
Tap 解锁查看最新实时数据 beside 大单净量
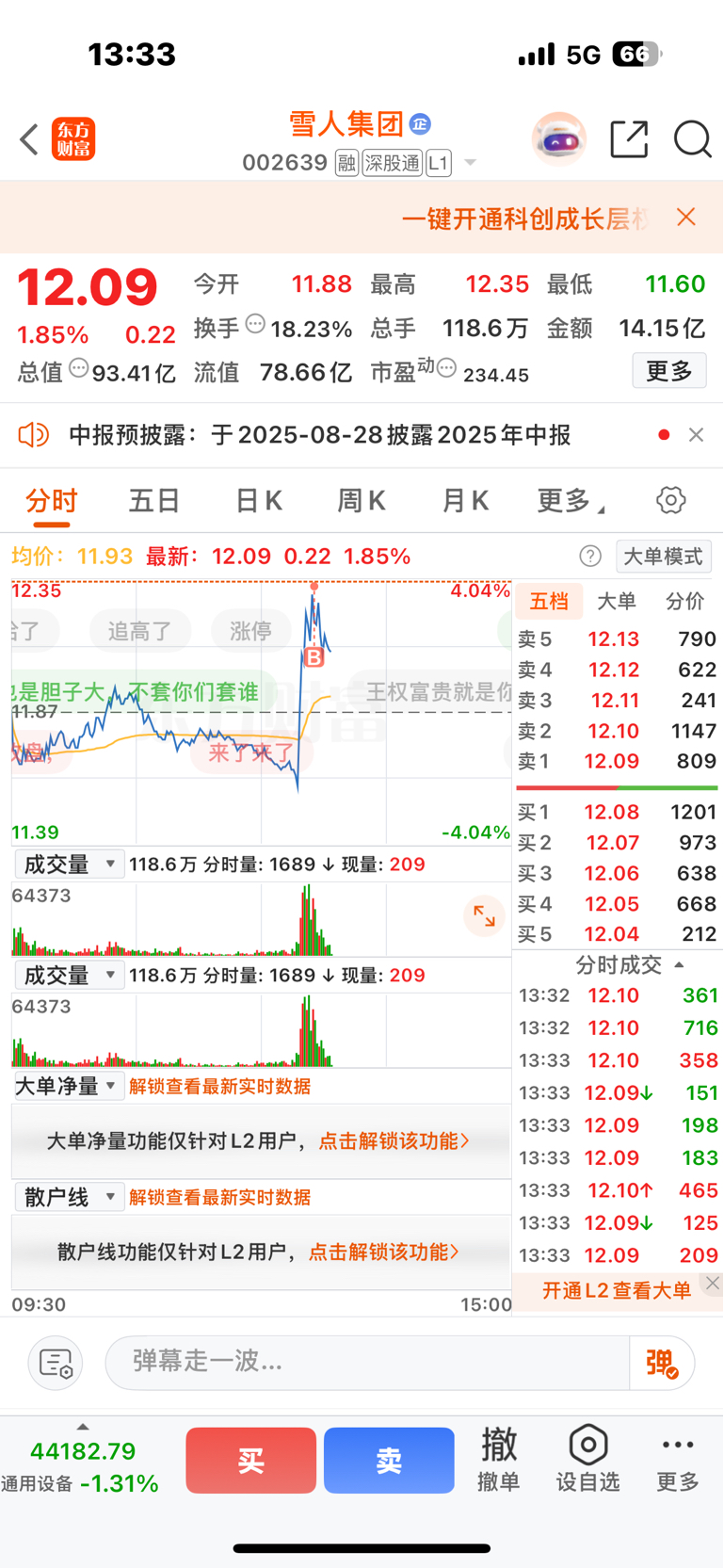[220, 1087]
